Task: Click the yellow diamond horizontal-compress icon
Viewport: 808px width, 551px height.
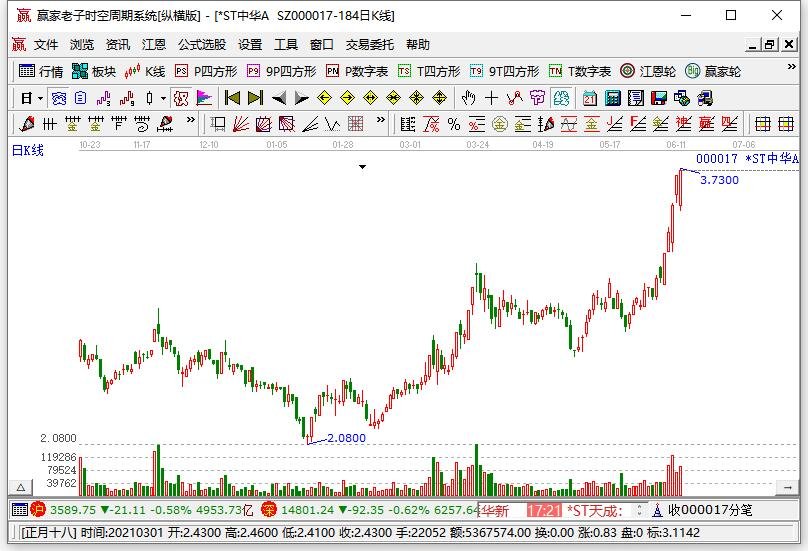Action: point(393,98)
